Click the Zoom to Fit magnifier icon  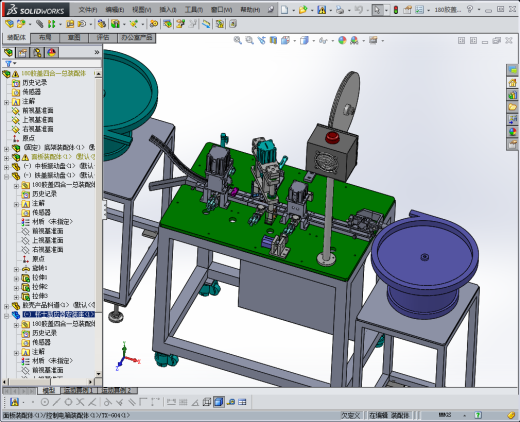[x=237, y=41]
